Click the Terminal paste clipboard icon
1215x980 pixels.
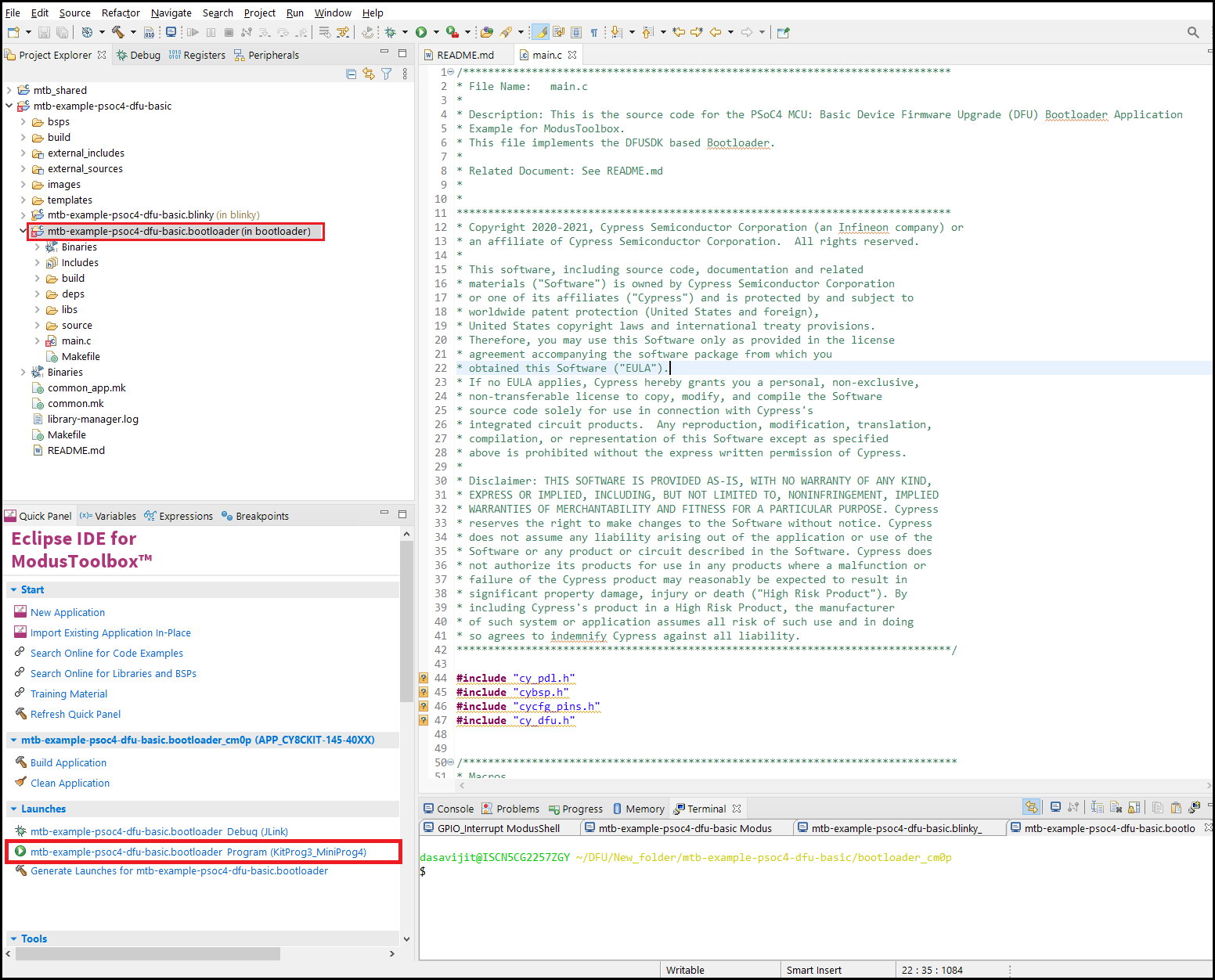point(1176,807)
